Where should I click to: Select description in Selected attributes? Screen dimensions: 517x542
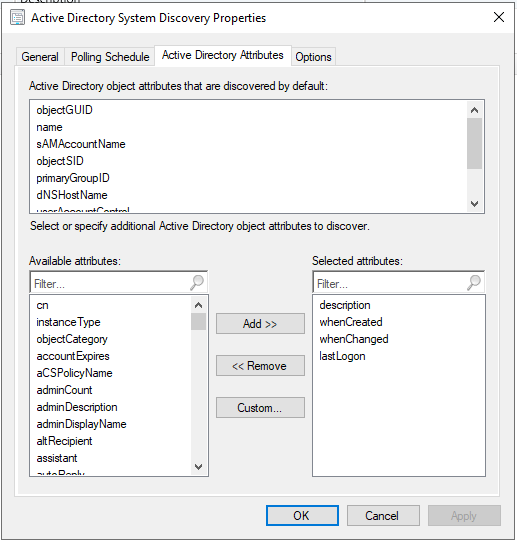pyautogui.click(x=345, y=305)
